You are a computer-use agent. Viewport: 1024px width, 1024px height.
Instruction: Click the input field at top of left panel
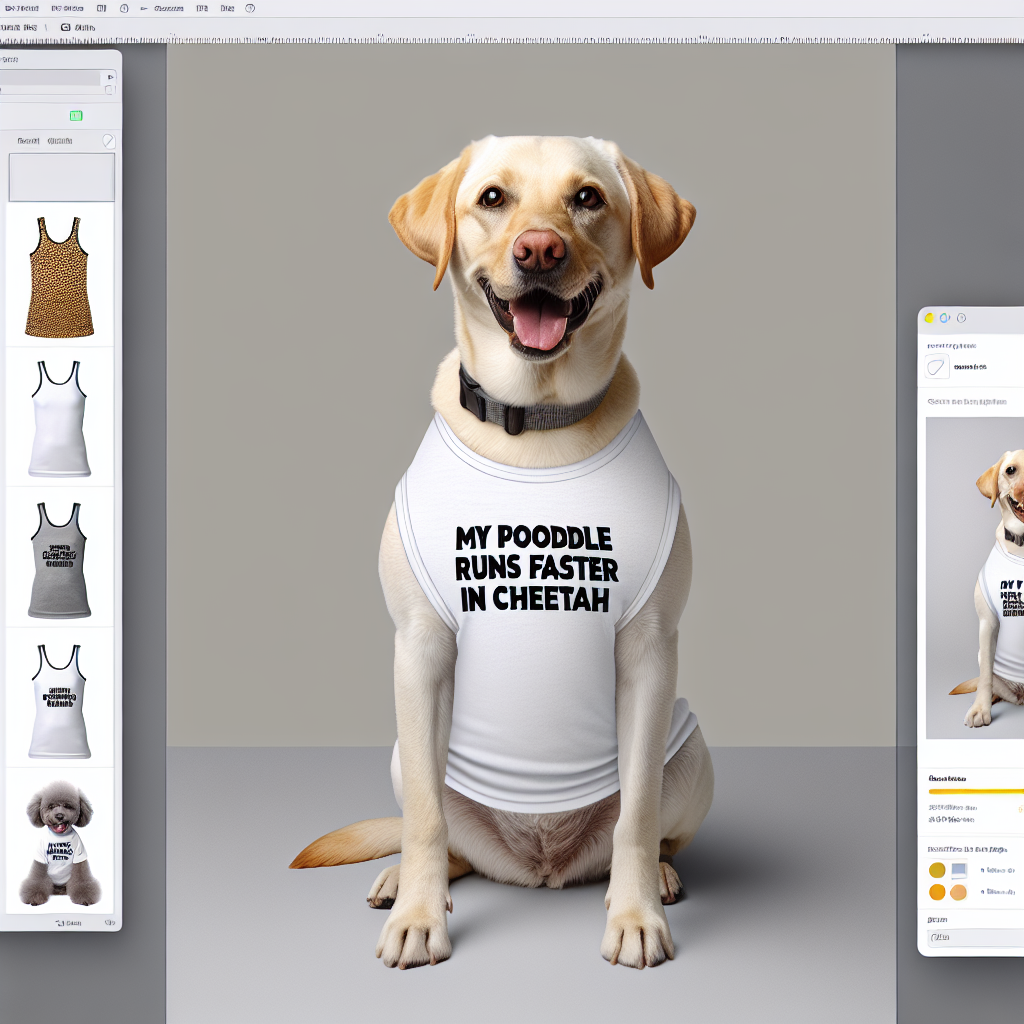[50, 78]
